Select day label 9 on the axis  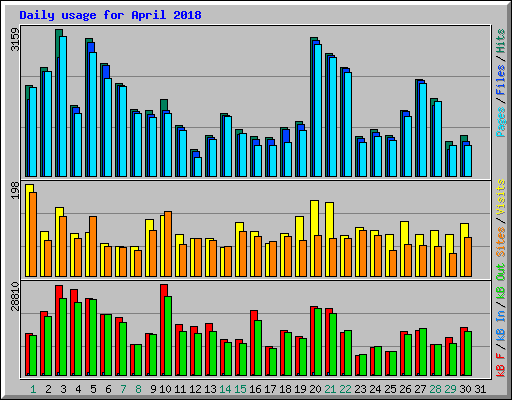(x=153, y=389)
